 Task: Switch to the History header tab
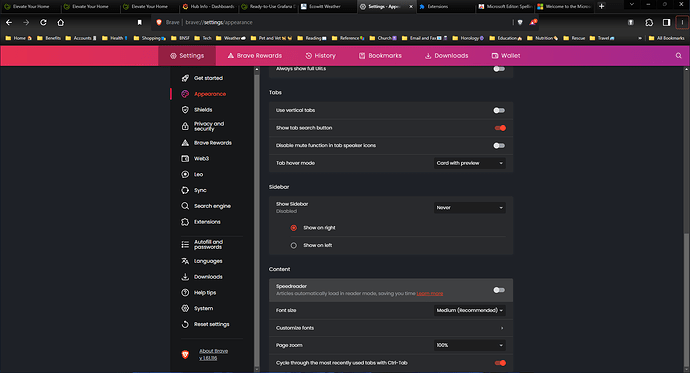pos(320,56)
